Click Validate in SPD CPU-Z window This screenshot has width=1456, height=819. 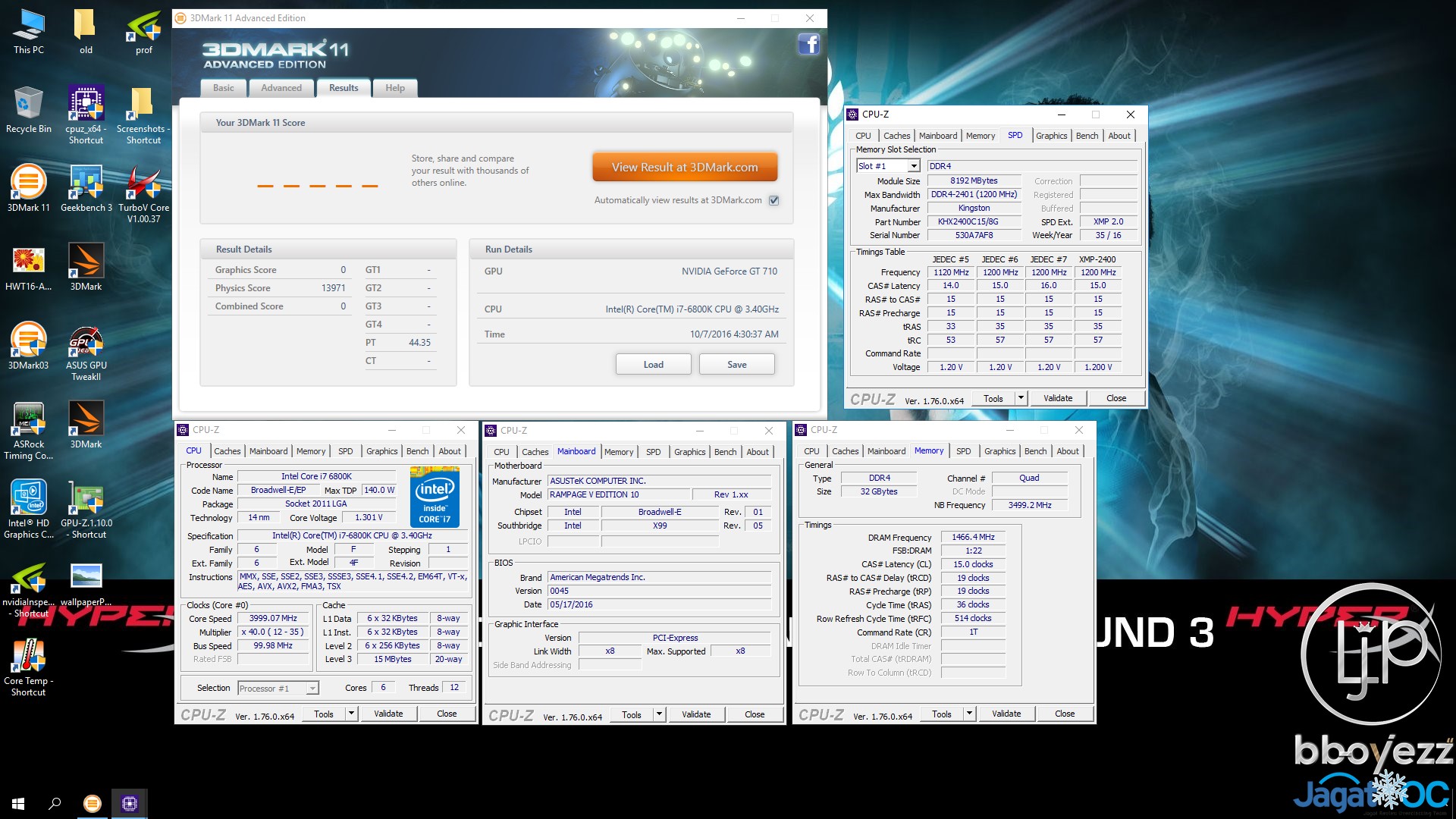(1058, 398)
